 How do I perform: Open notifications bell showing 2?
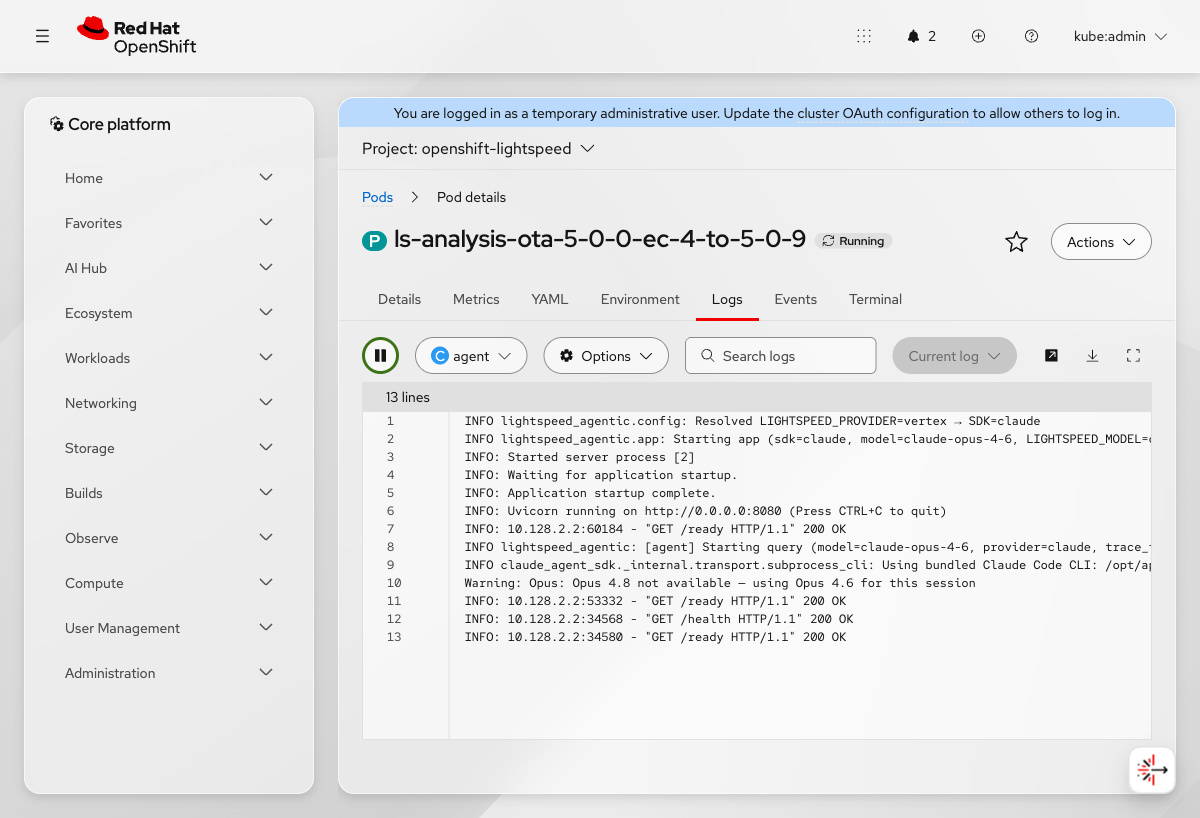[922, 36]
